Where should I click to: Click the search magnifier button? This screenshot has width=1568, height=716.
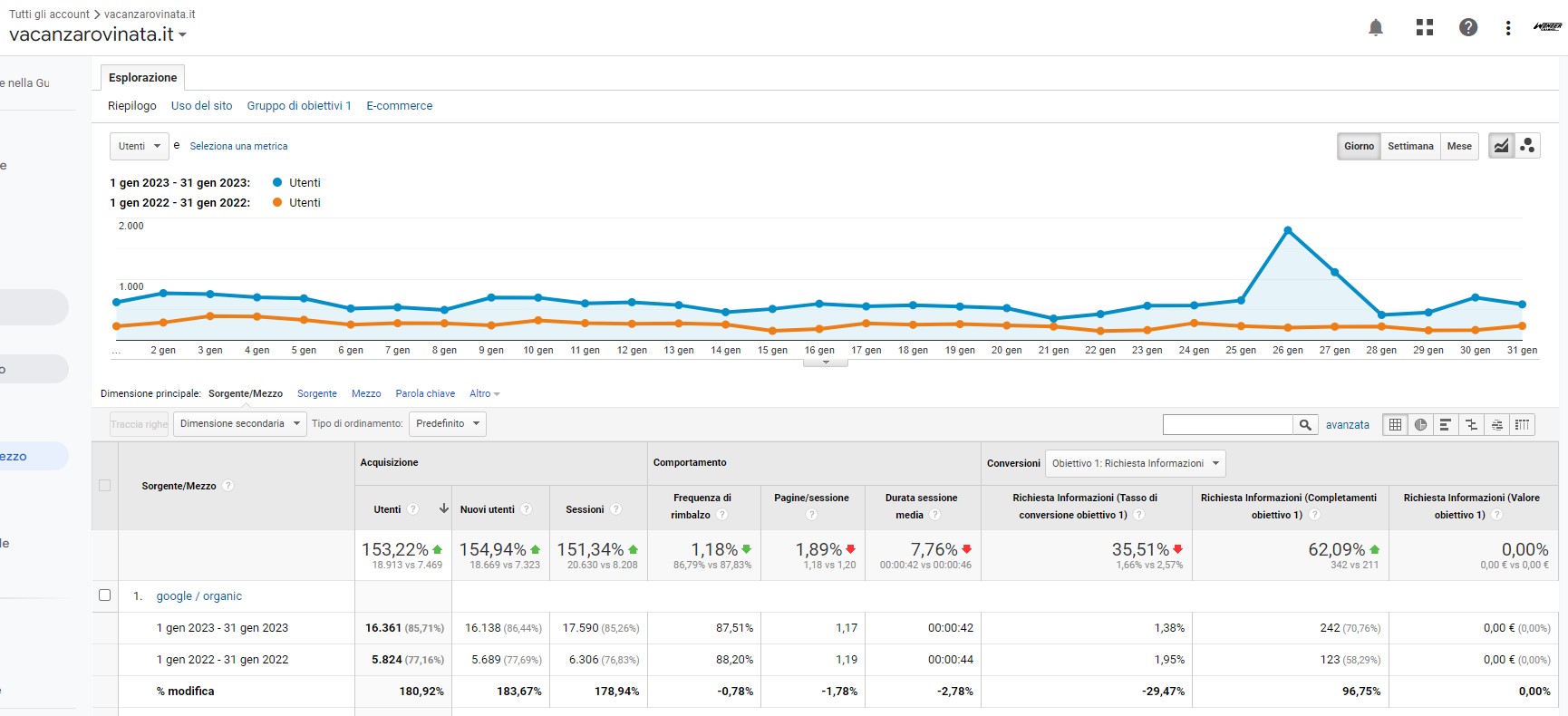point(1305,424)
